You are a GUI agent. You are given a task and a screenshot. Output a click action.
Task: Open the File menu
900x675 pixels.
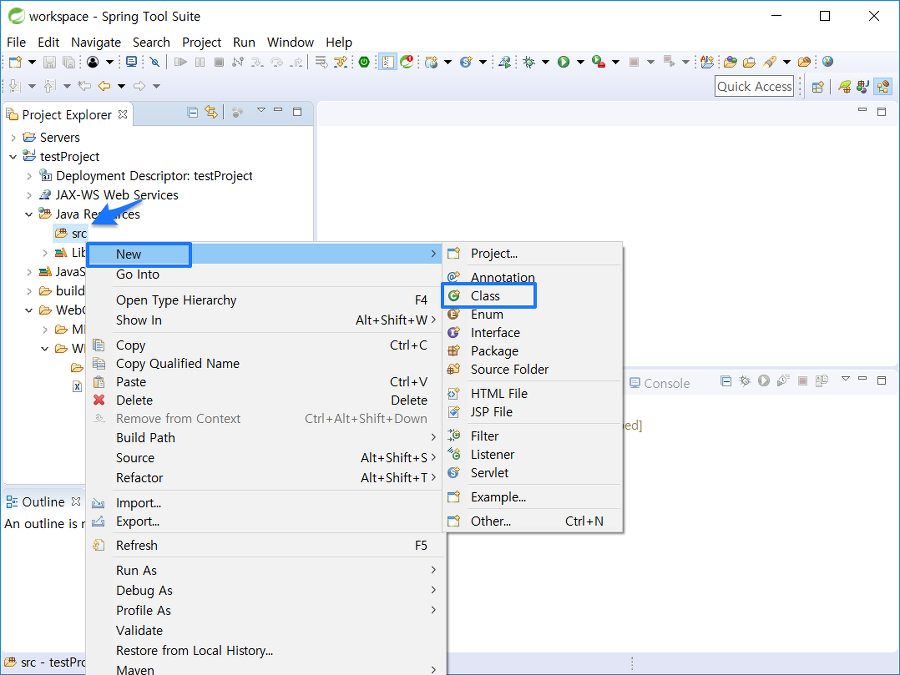16,42
